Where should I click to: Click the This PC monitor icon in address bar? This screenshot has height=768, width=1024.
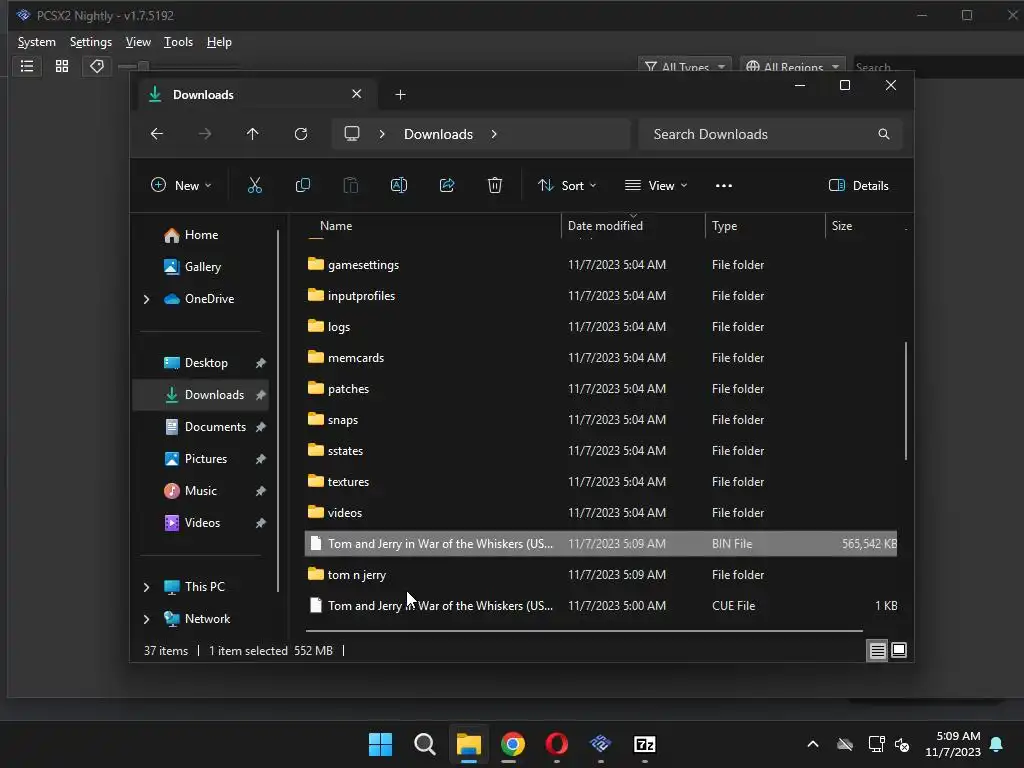352,134
